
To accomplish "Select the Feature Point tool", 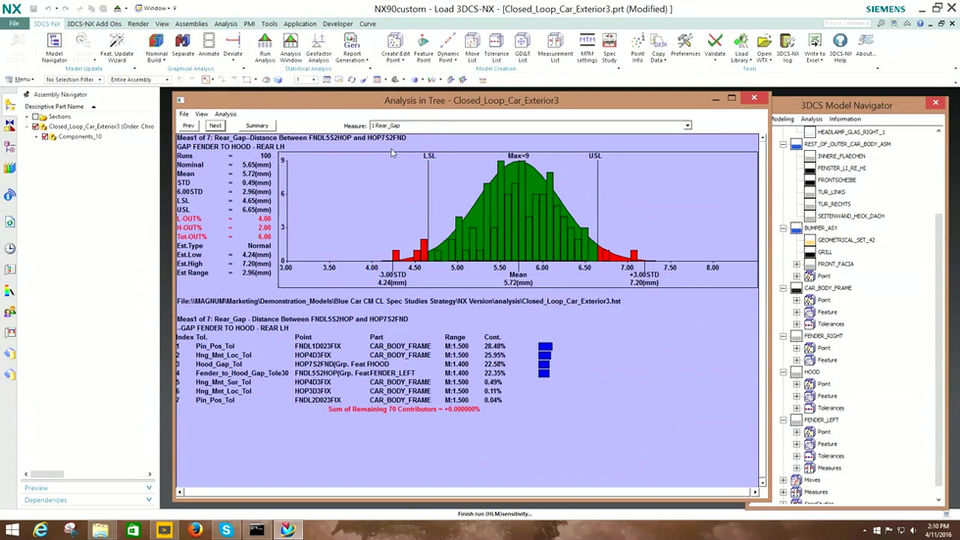I will [x=423, y=48].
